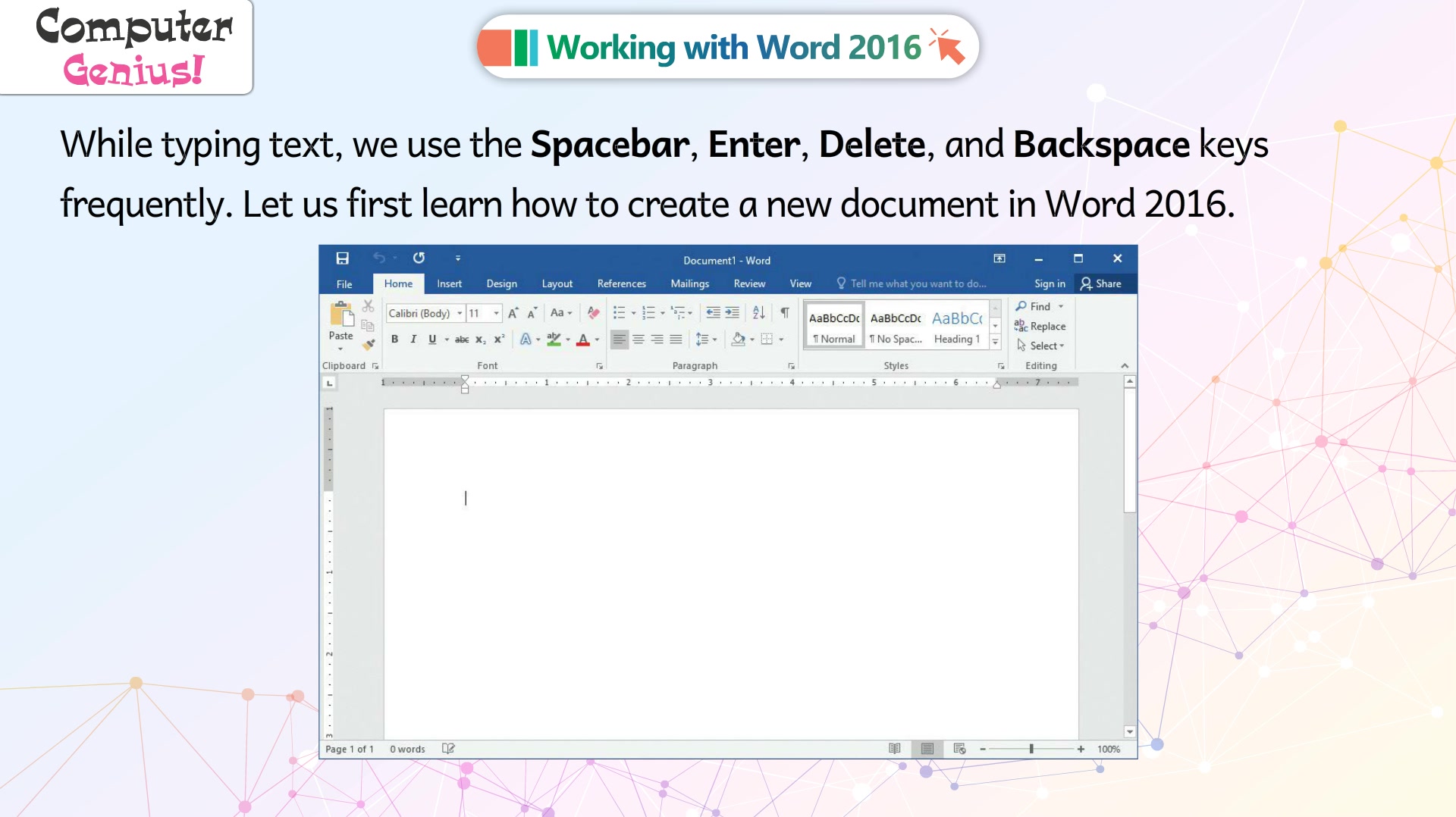Collapse the ribbon with the chevron
The width and height of the screenshot is (1456, 817).
tap(1125, 366)
